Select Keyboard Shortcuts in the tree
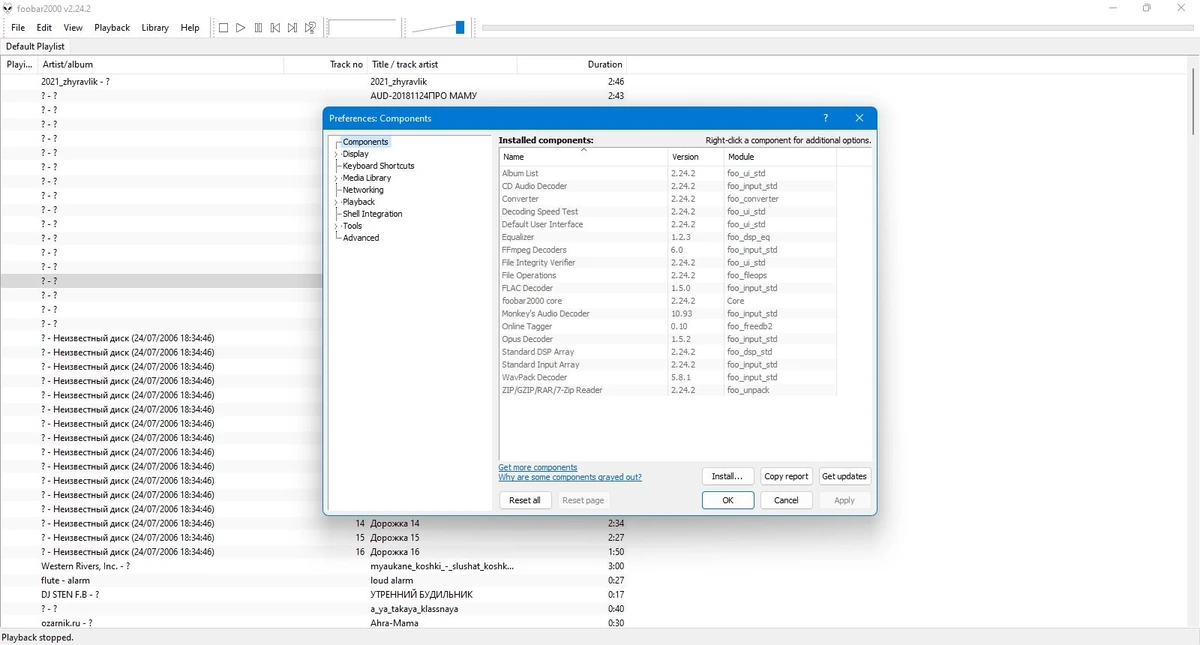Viewport: 1200px width, 645px height. 378,166
